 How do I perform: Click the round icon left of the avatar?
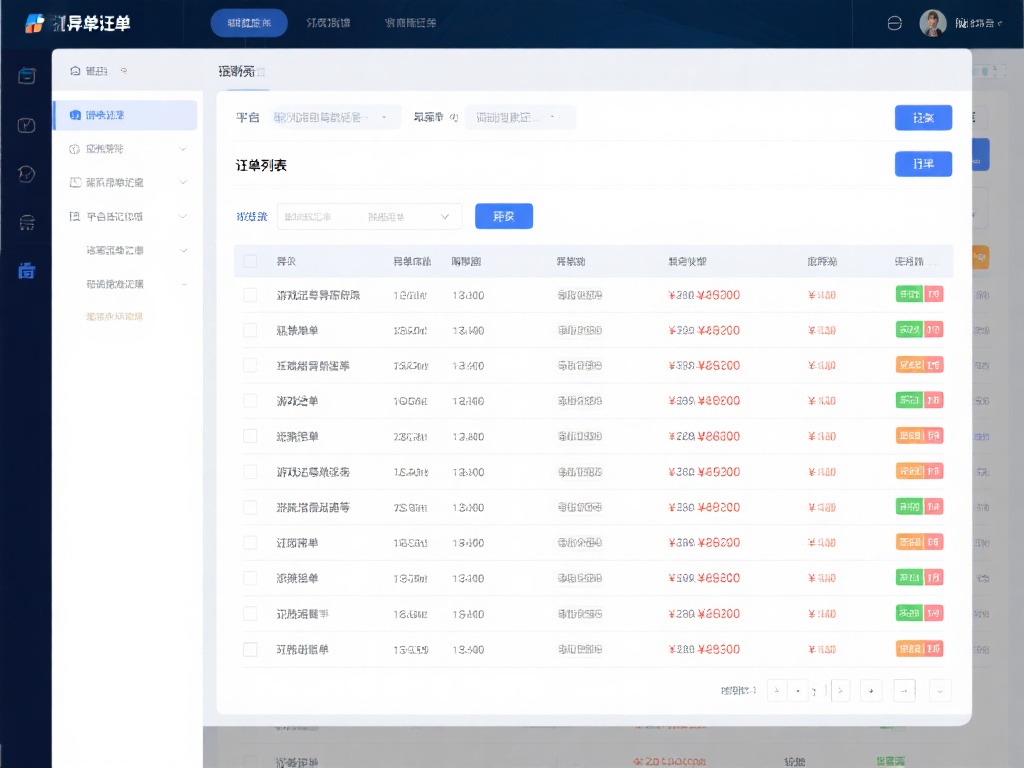(895, 23)
